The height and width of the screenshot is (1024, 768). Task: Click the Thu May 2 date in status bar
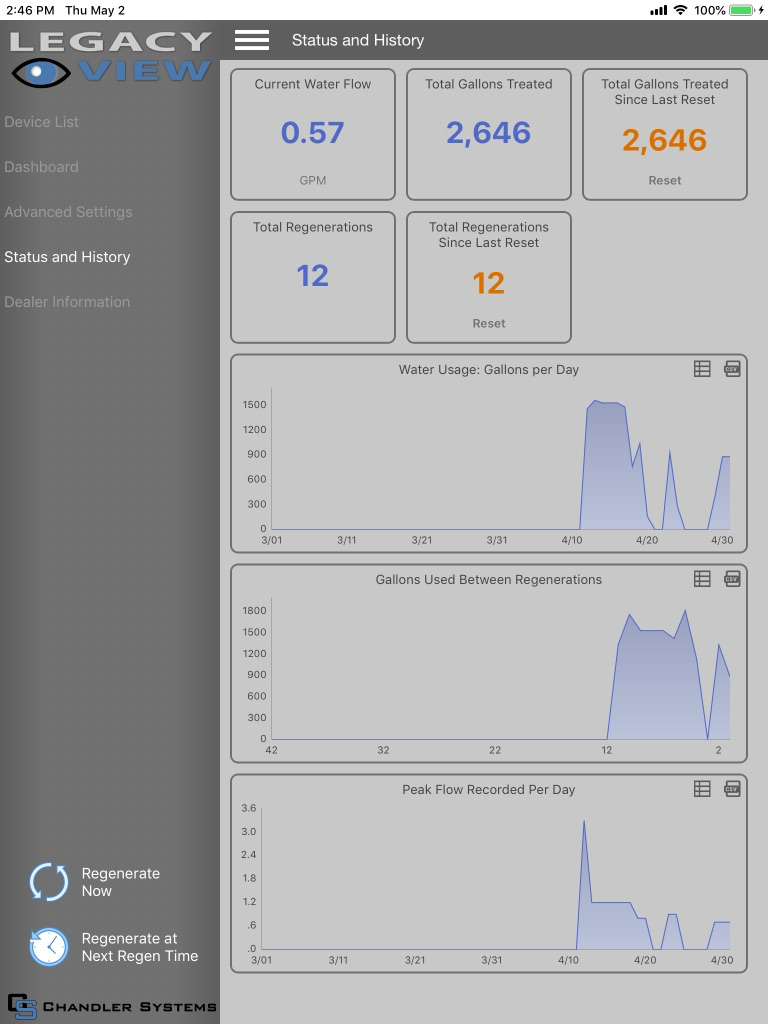[95, 10]
